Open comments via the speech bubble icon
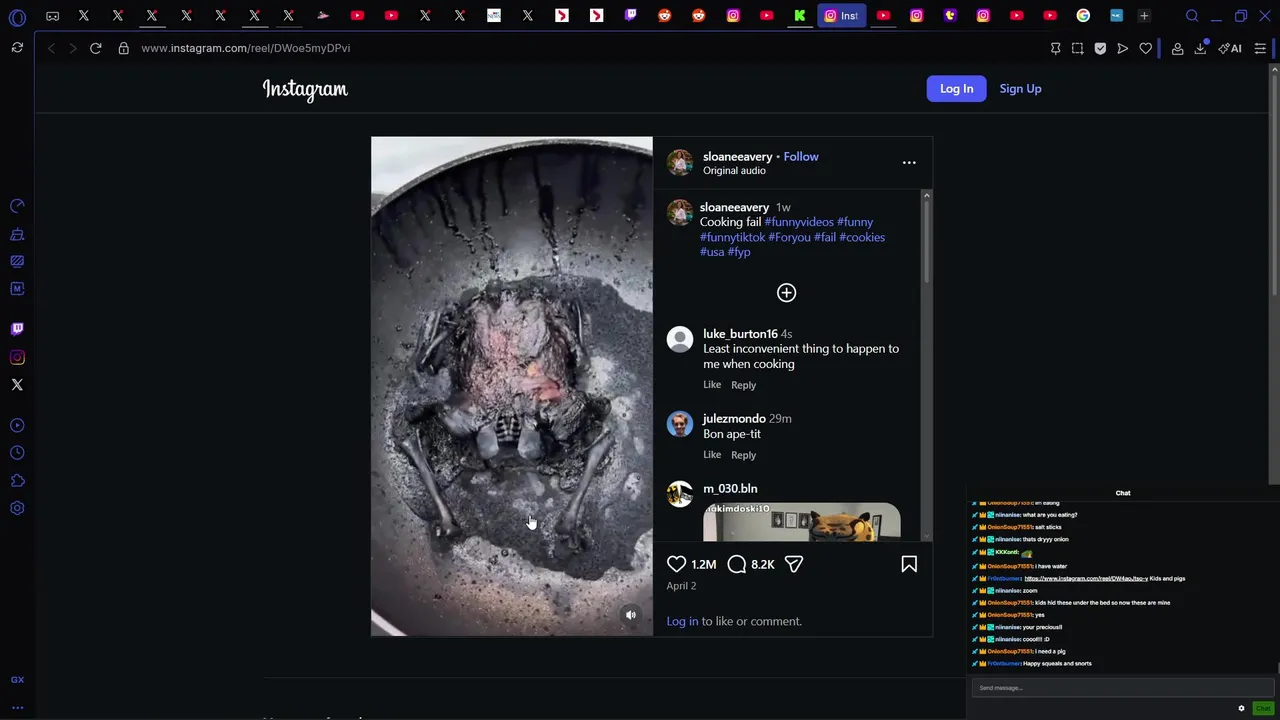1280x720 pixels. coord(737,564)
